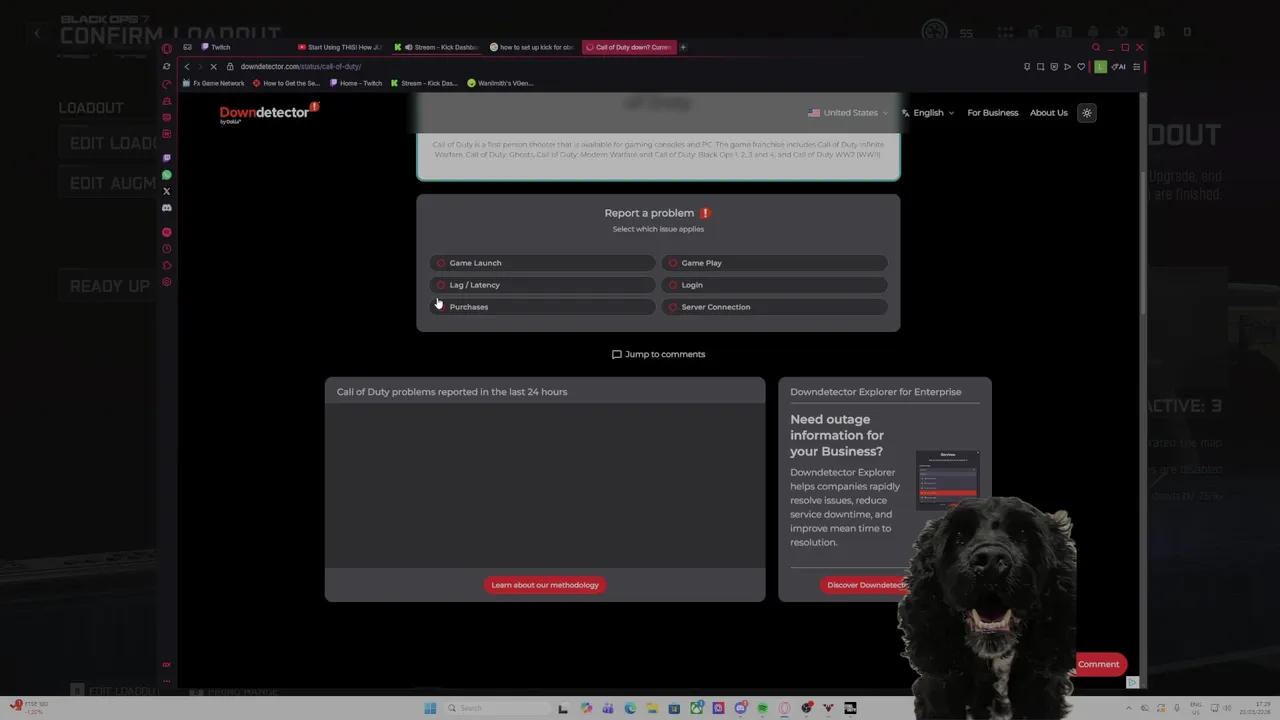Click Learn about our methodology button
The width and height of the screenshot is (1280, 720).
click(x=545, y=585)
